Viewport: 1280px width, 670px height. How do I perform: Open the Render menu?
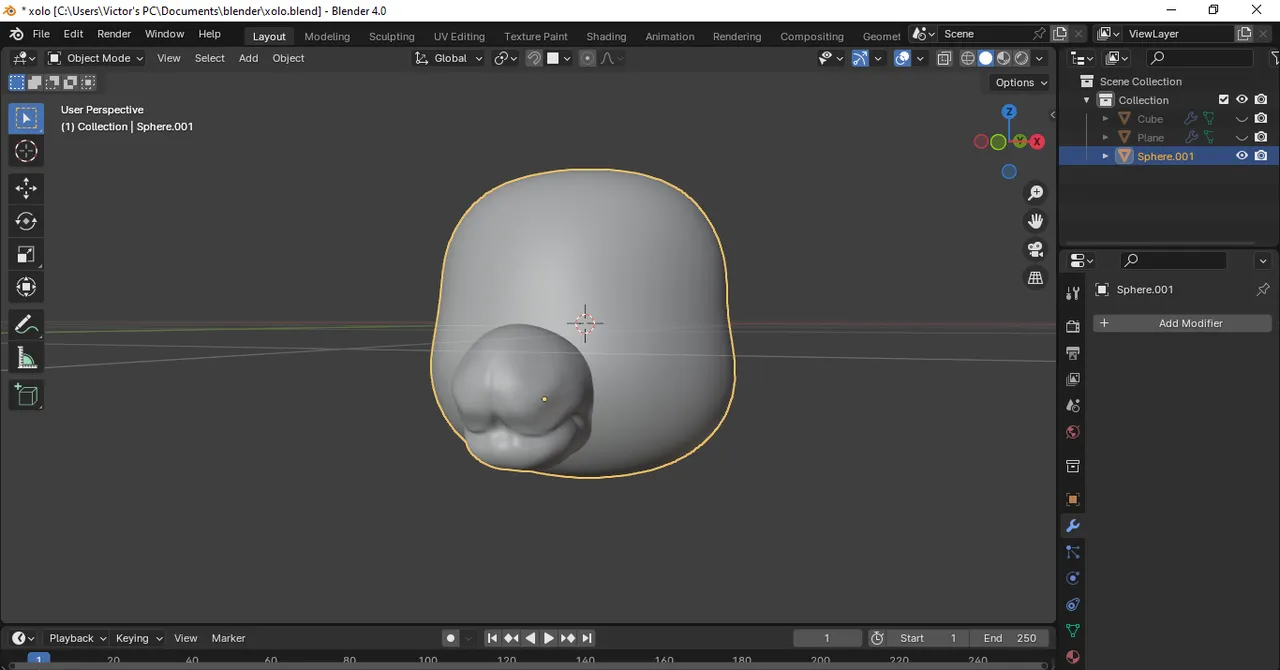pos(114,34)
